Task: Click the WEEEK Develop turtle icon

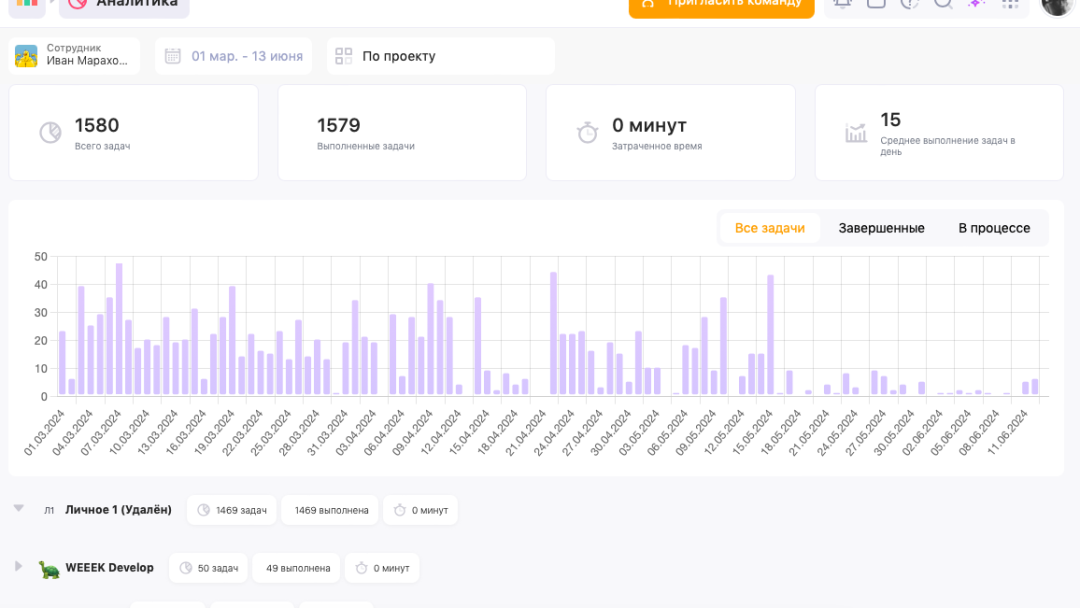Action: (49, 568)
